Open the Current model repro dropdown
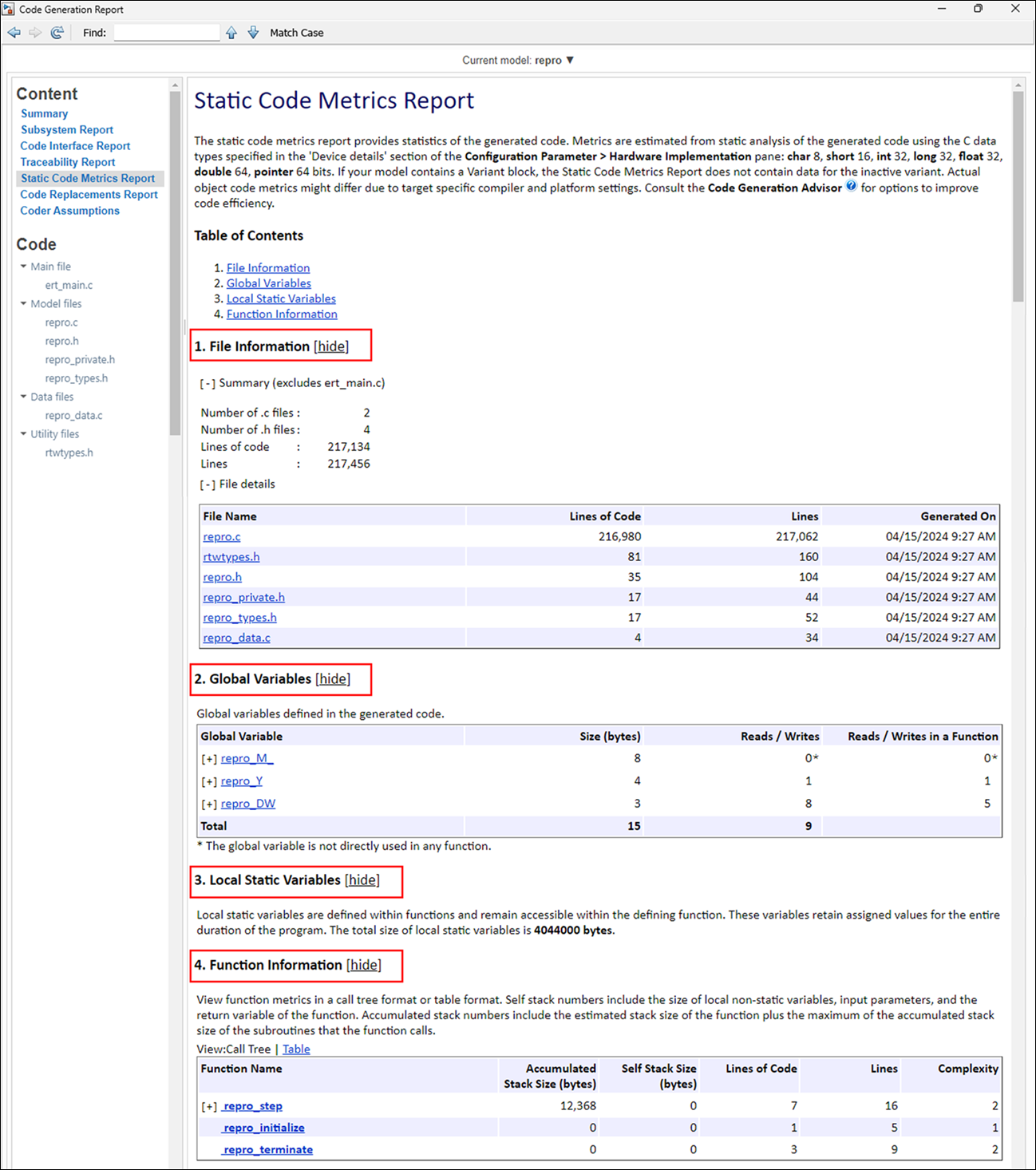 pyautogui.click(x=518, y=61)
